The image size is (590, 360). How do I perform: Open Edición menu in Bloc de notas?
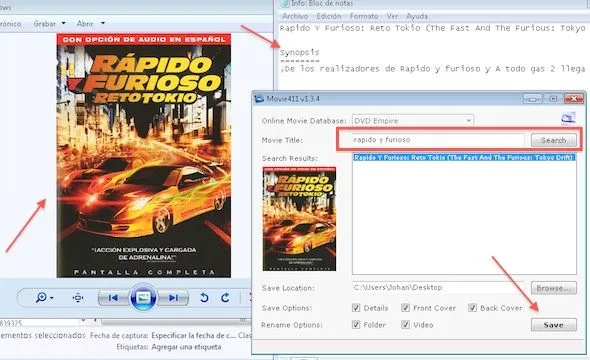tap(328, 16)
